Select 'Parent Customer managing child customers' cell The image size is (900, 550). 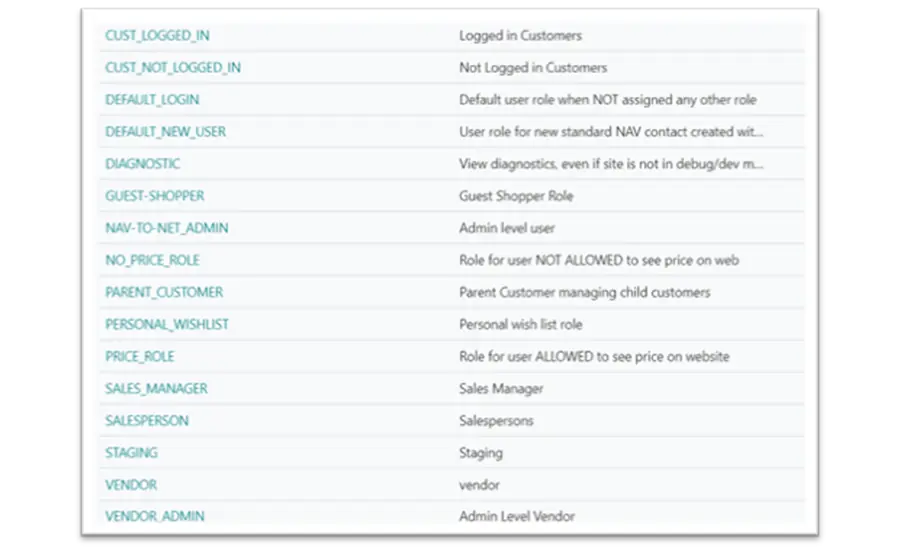pyautogui.click(x=584, y=293)
